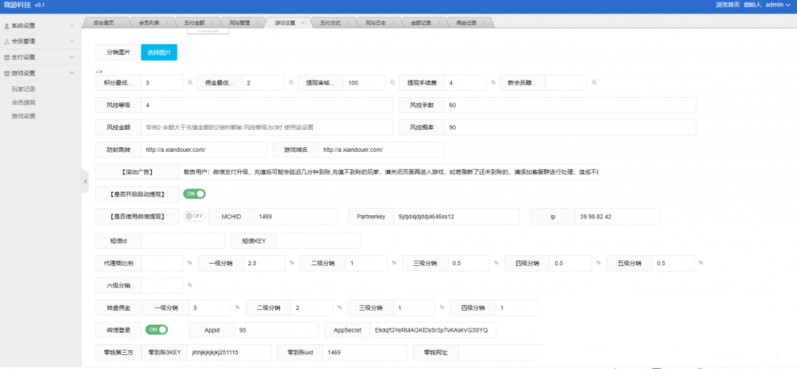Switch to the 支付方式 tab

pos(330,23)
